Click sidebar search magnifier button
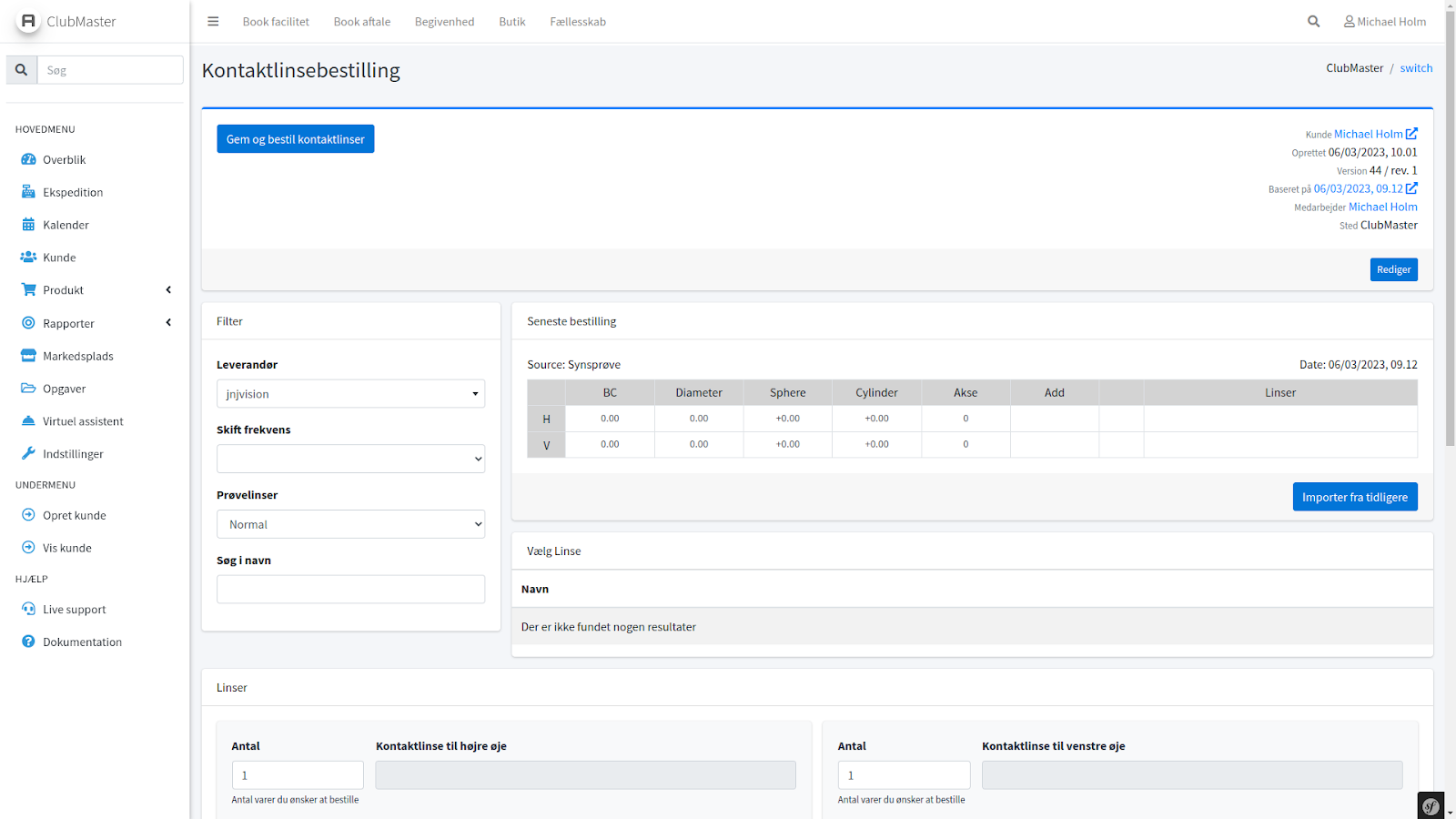 point(22,70)
